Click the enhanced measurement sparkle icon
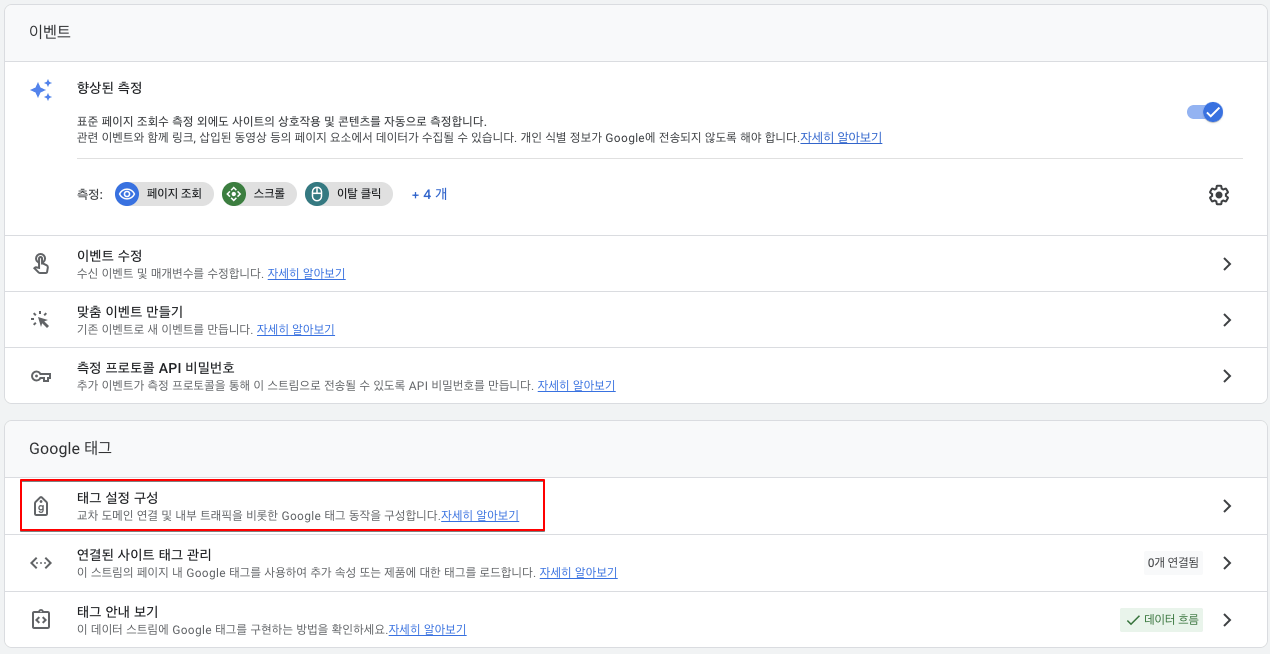 click(x=41, y=91)
